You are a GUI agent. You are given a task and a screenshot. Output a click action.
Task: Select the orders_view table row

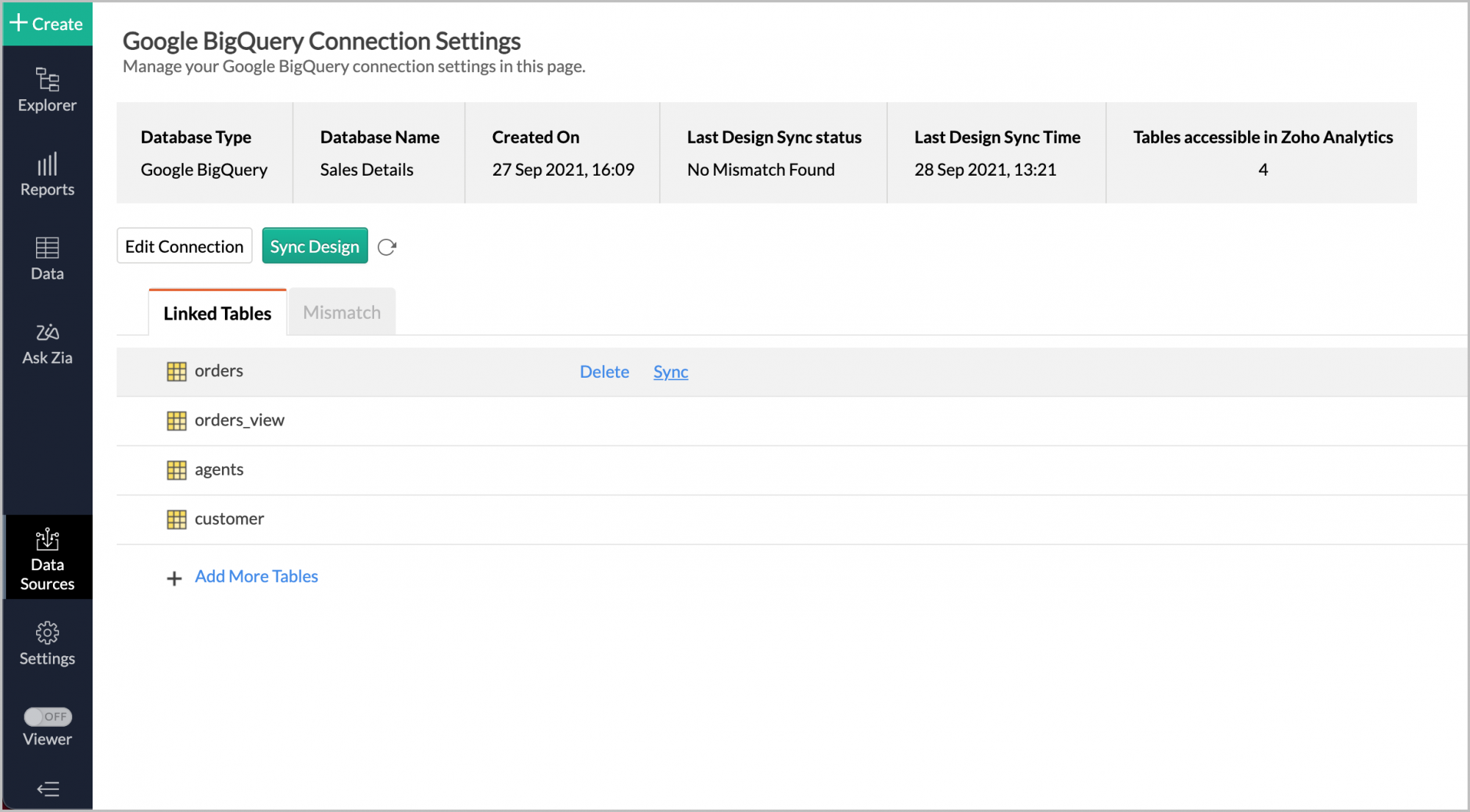point(792,421)
